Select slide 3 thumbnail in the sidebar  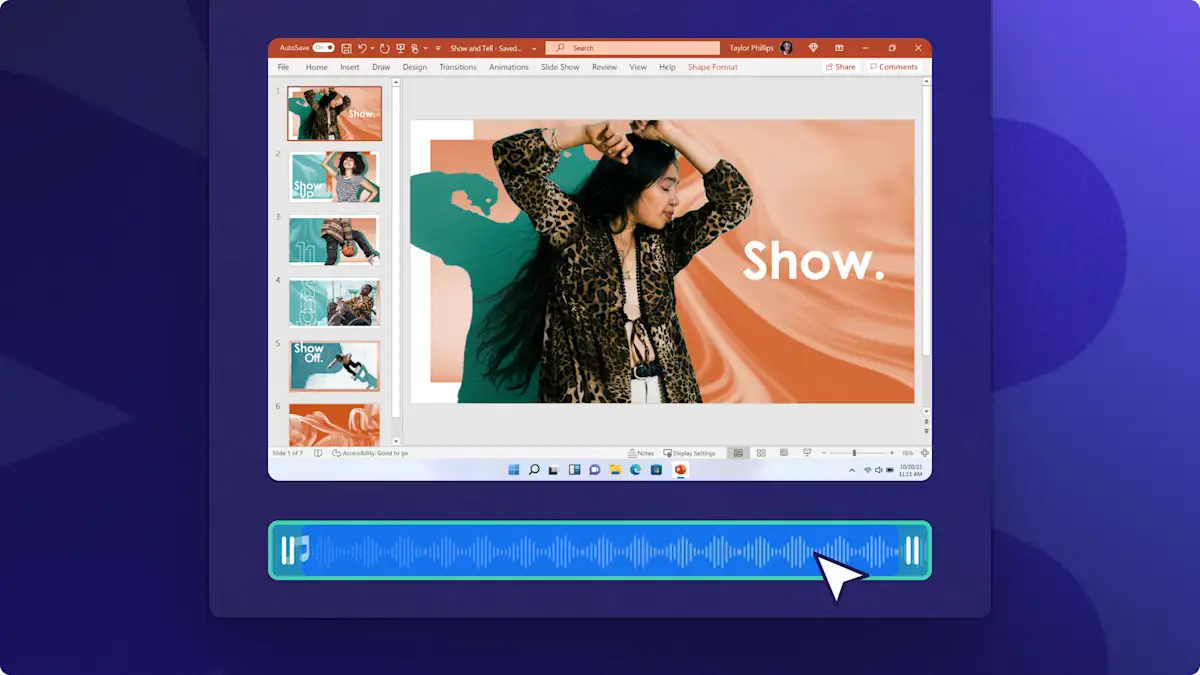coord(334,239)
